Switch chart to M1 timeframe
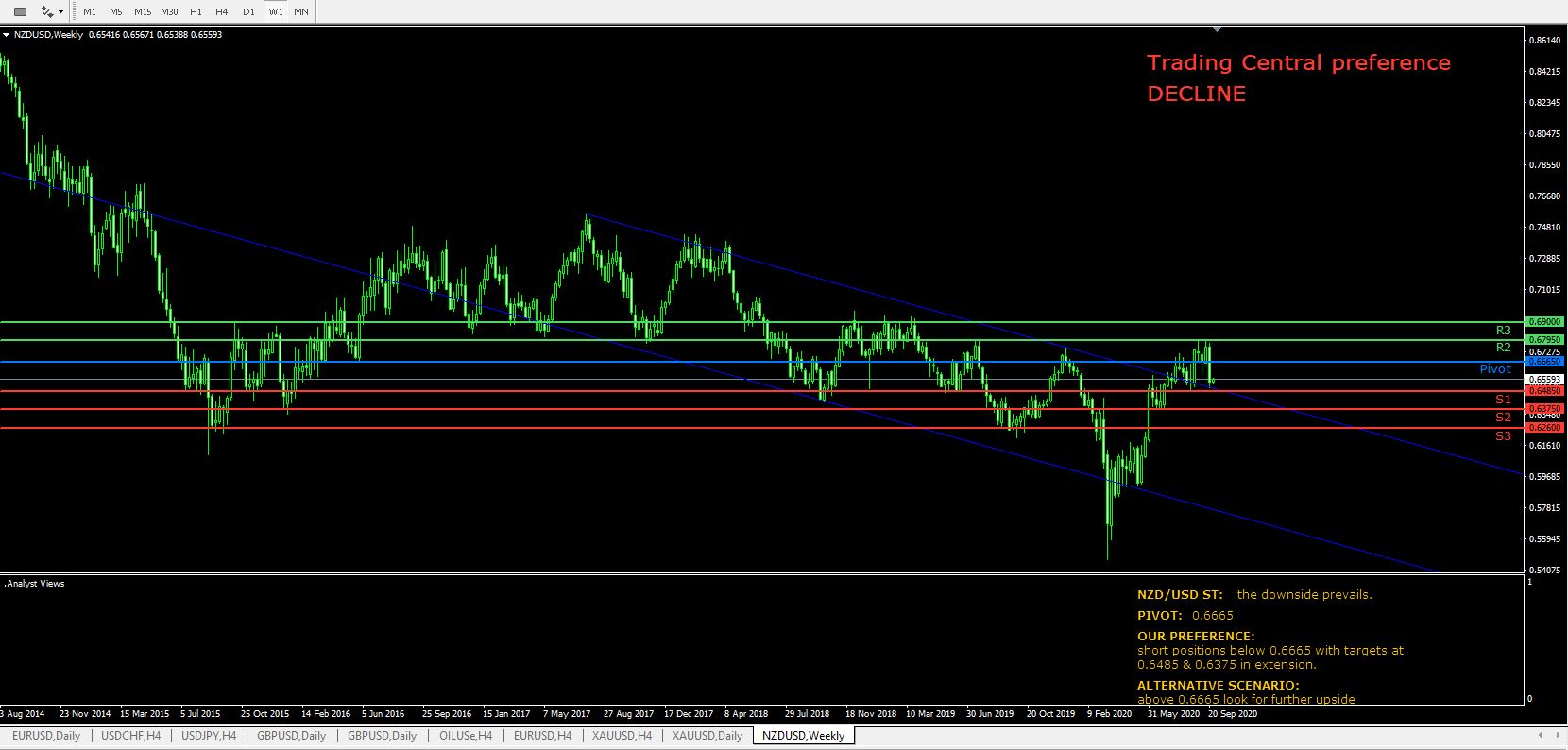Viewport: 1568px width, 750px height. pyautogui.click(x=90, y=12)
